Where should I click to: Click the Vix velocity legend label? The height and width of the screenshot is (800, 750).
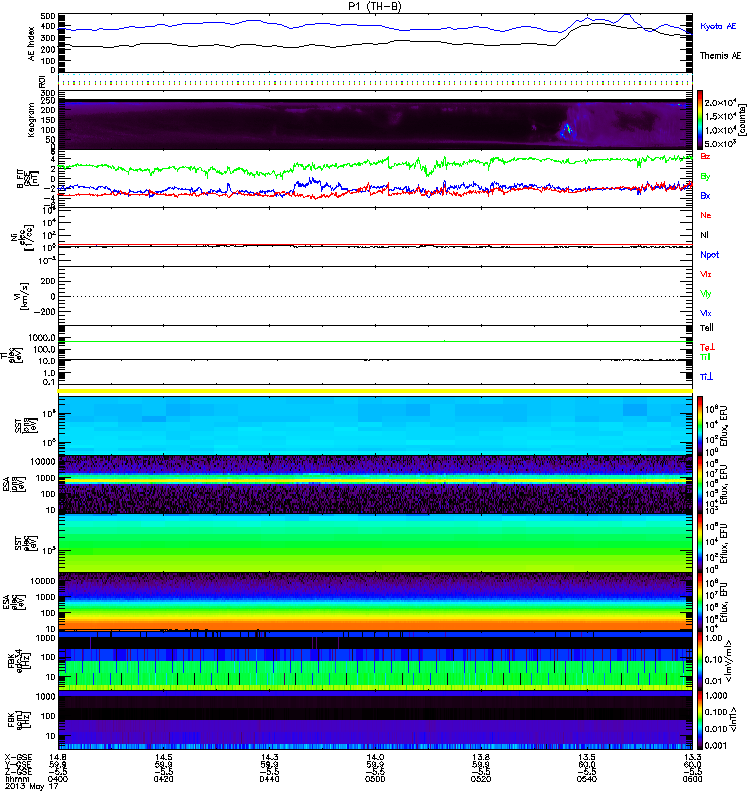click(x=706, y=313)
